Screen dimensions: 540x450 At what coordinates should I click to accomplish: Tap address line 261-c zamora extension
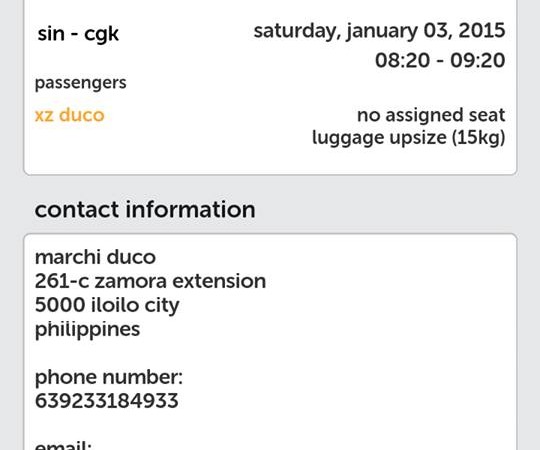[x=150, y=281]
